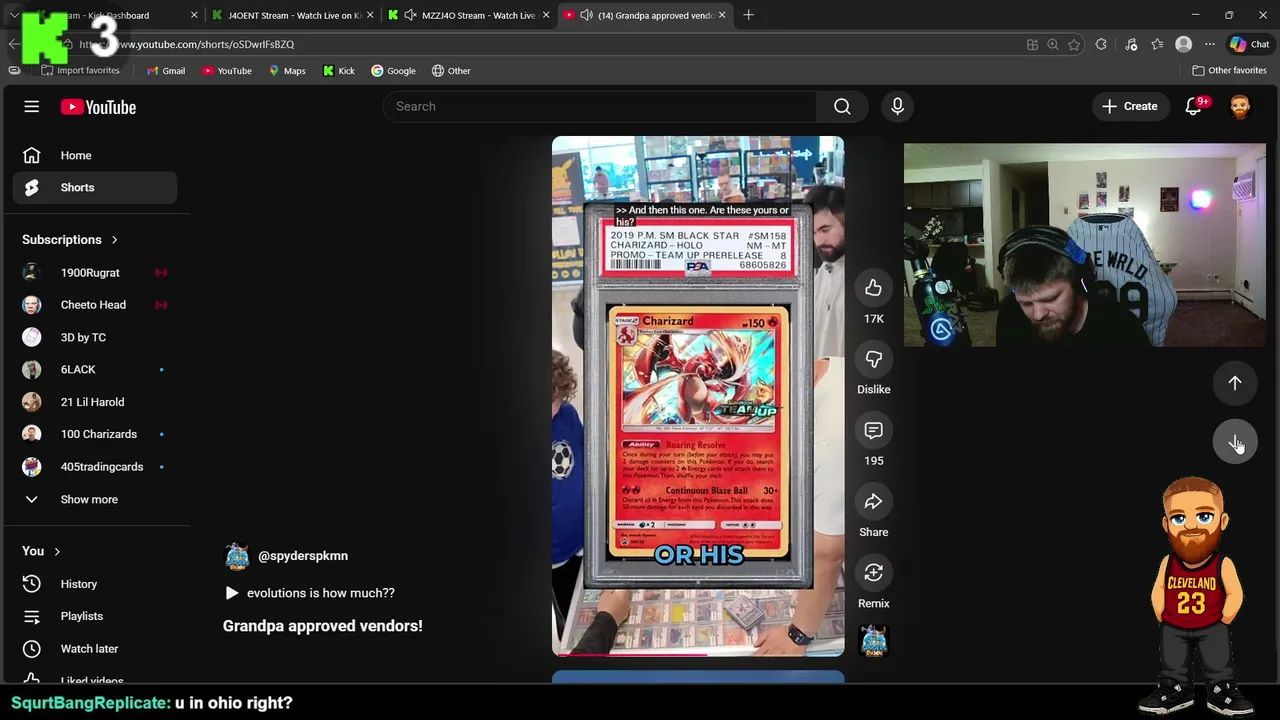This screenshot has height=720, width=1280.
Task: Open 3D by TC subscription channel
Action: 95,337
